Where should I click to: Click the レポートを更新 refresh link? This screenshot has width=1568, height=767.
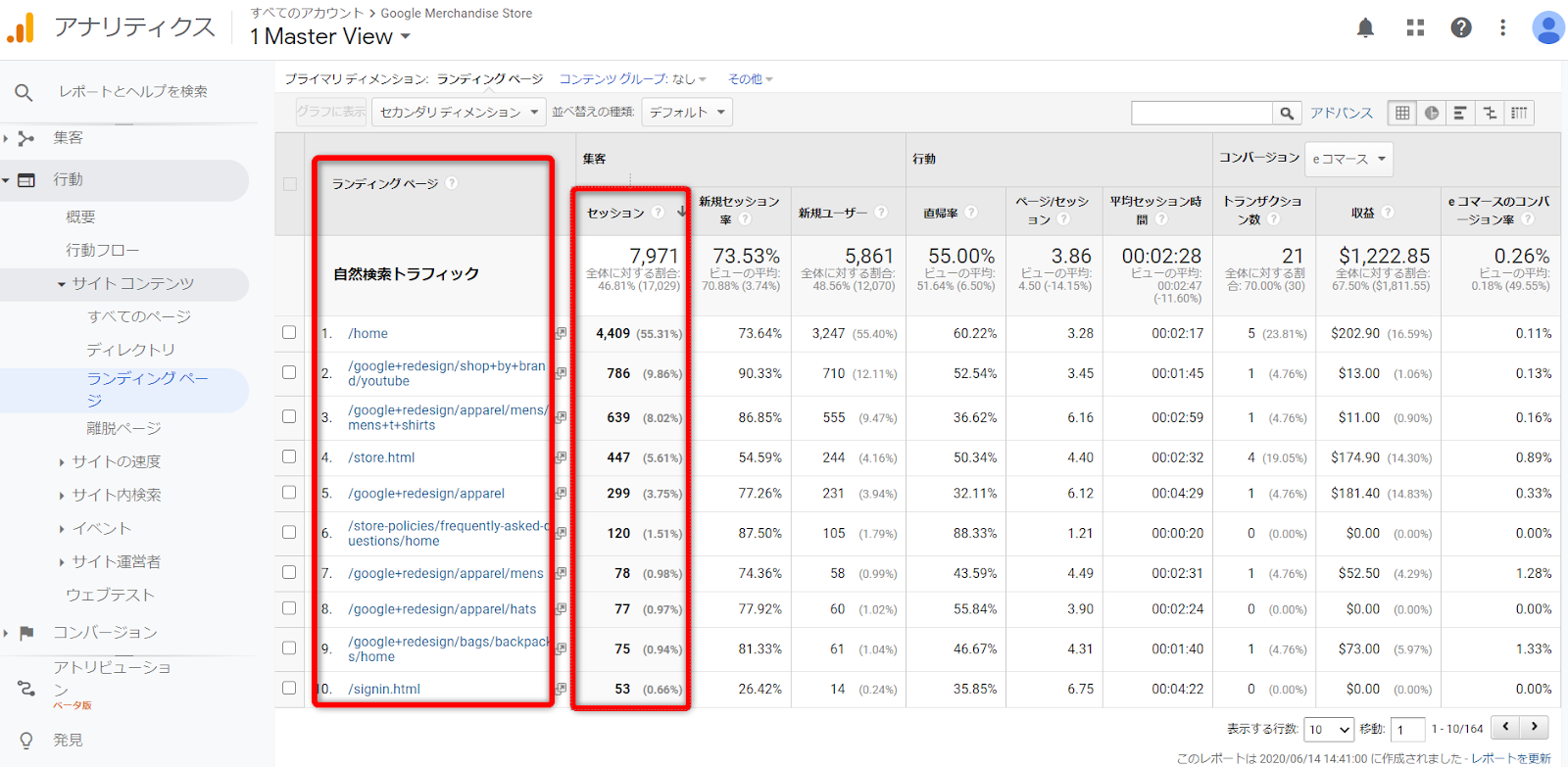click(x=1511, y=758)
